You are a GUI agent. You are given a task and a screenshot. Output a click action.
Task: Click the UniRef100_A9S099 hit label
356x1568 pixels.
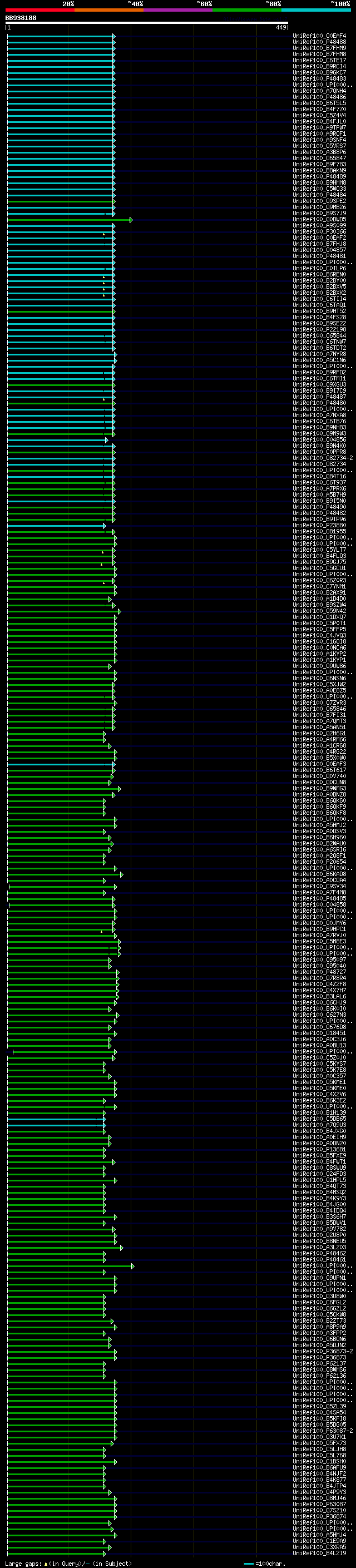[x=319, y=225]
